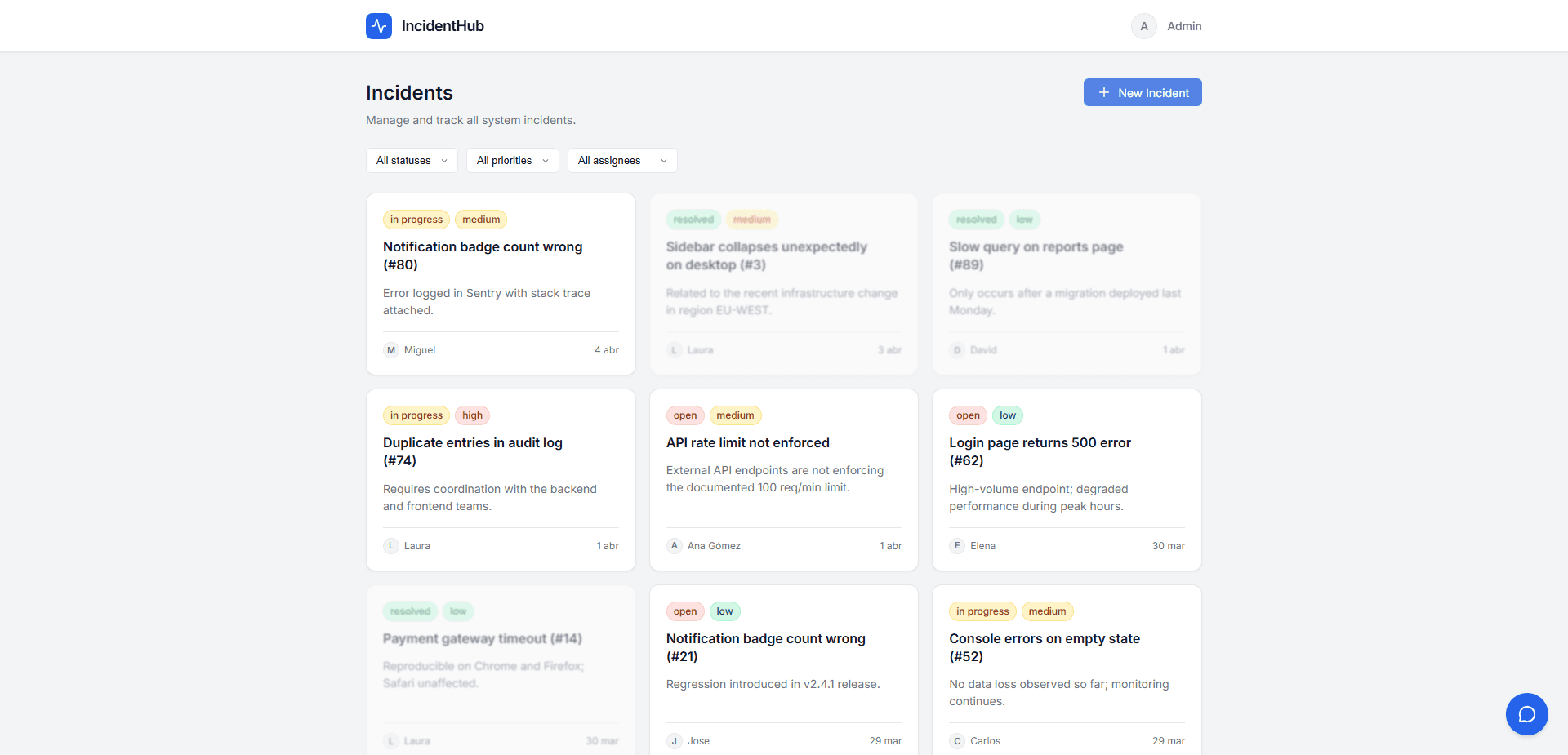Open the All assignees dropdown
1568x755 pixels.
(x=622, y=161)
